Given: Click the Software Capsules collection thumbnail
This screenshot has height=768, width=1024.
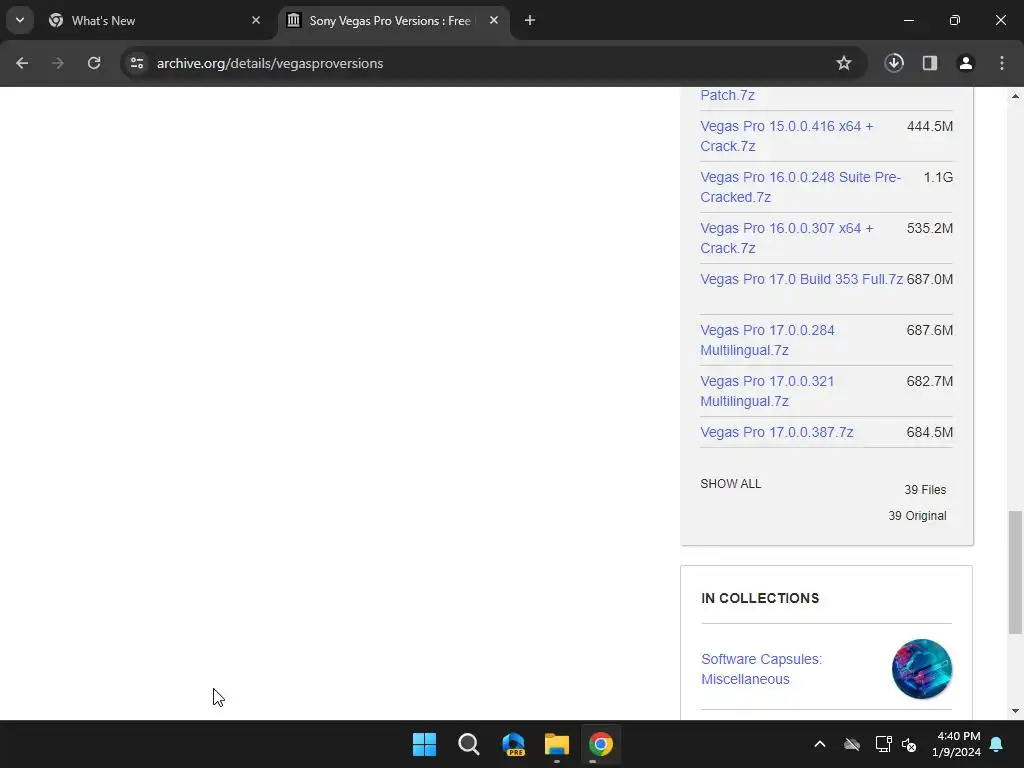Looking at the screenshot, I should pyautogui.click(x=921, y=669).
